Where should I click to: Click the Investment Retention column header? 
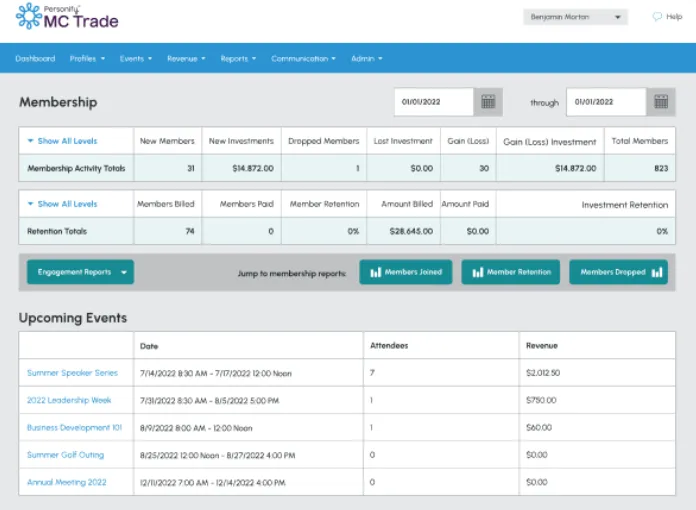point(625,205)
